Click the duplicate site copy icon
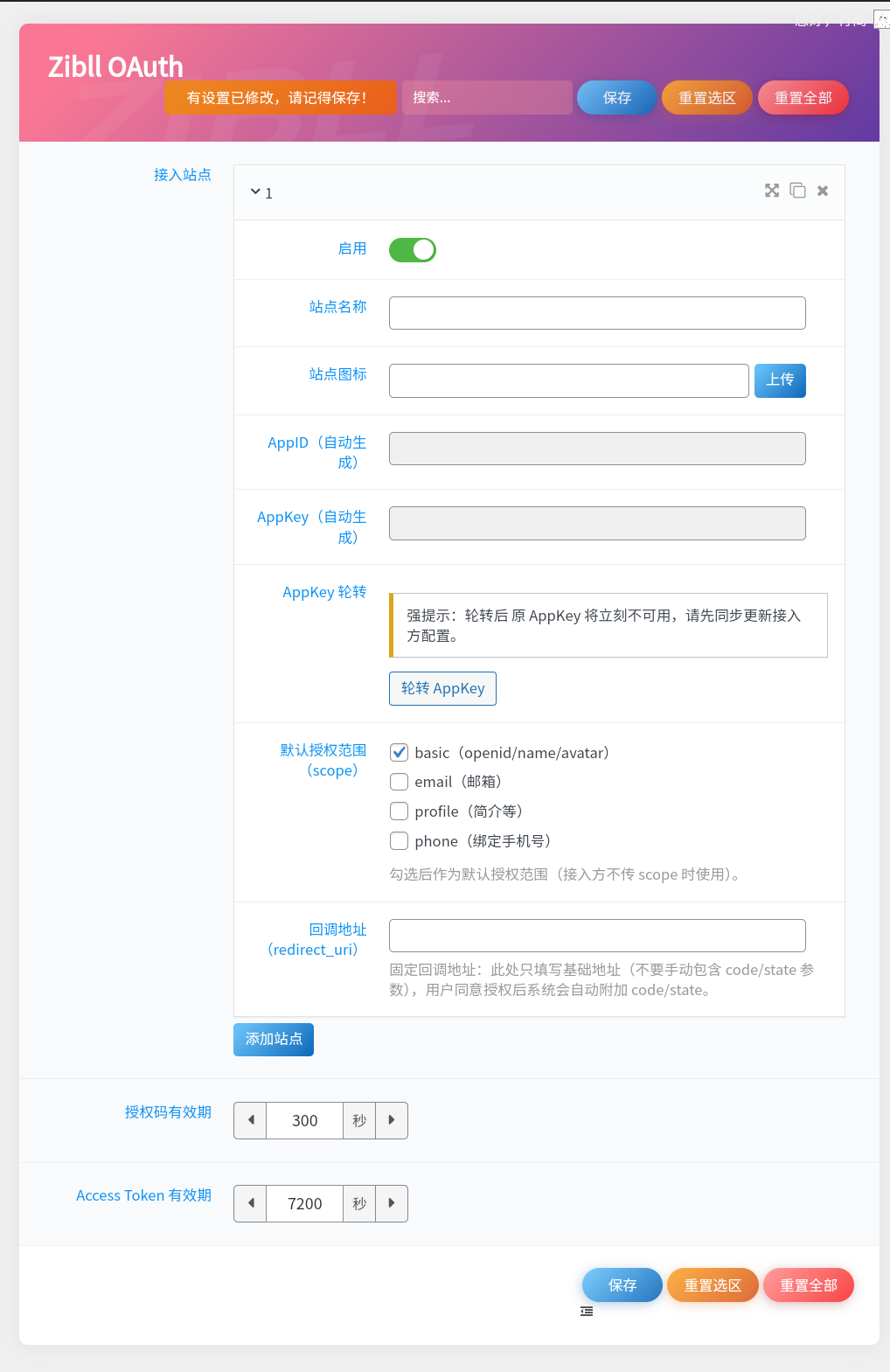This screenshot has height=1372, width=890. click(x=797, y=191)
